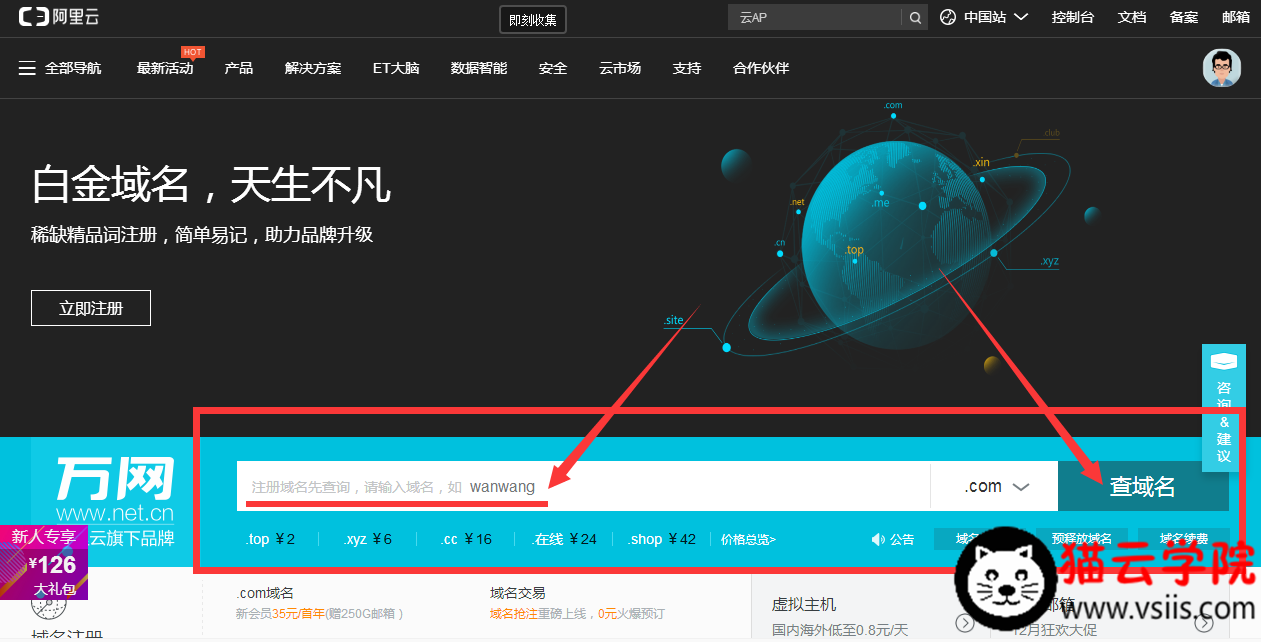Open the 最新活动 menu

point(165,68)
